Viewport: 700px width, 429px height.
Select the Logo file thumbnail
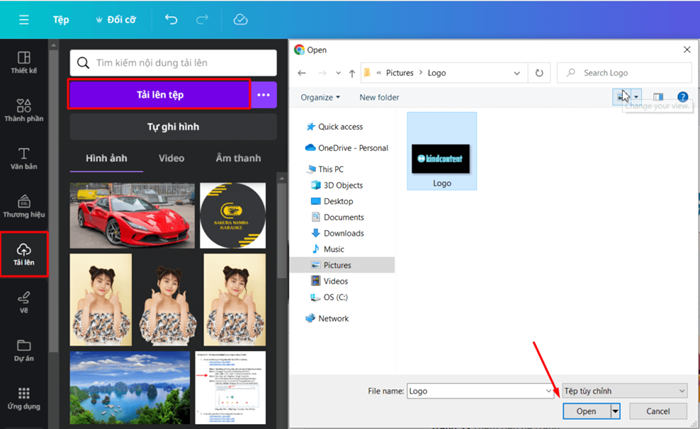coord(442,152)
